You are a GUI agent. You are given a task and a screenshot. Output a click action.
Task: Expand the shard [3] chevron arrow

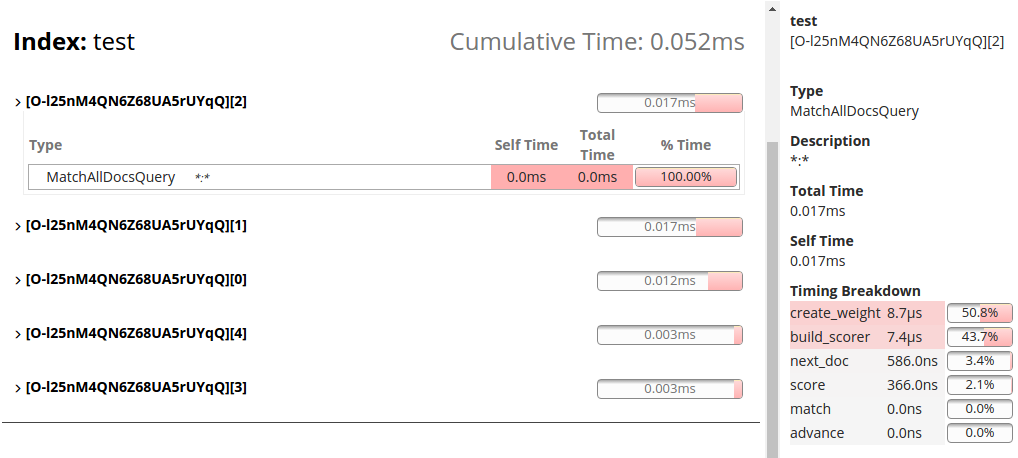click(x=18, y=388)
